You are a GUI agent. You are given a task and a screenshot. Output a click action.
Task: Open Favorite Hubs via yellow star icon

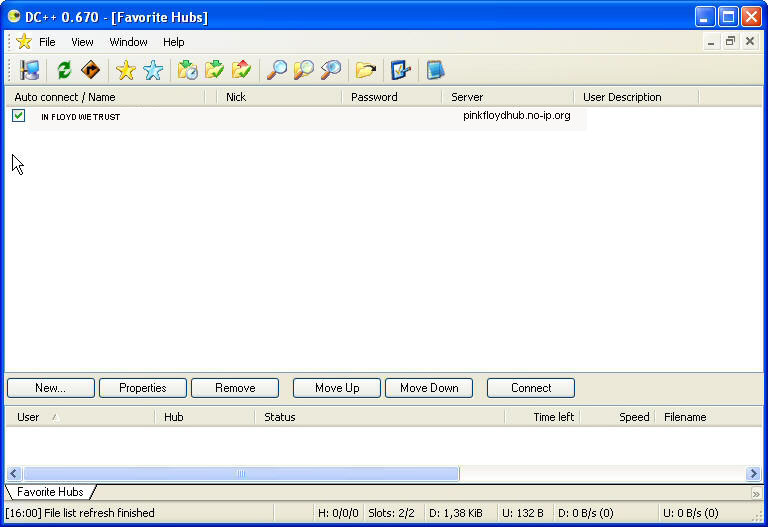pyautogui.click(x=125, y=70)
